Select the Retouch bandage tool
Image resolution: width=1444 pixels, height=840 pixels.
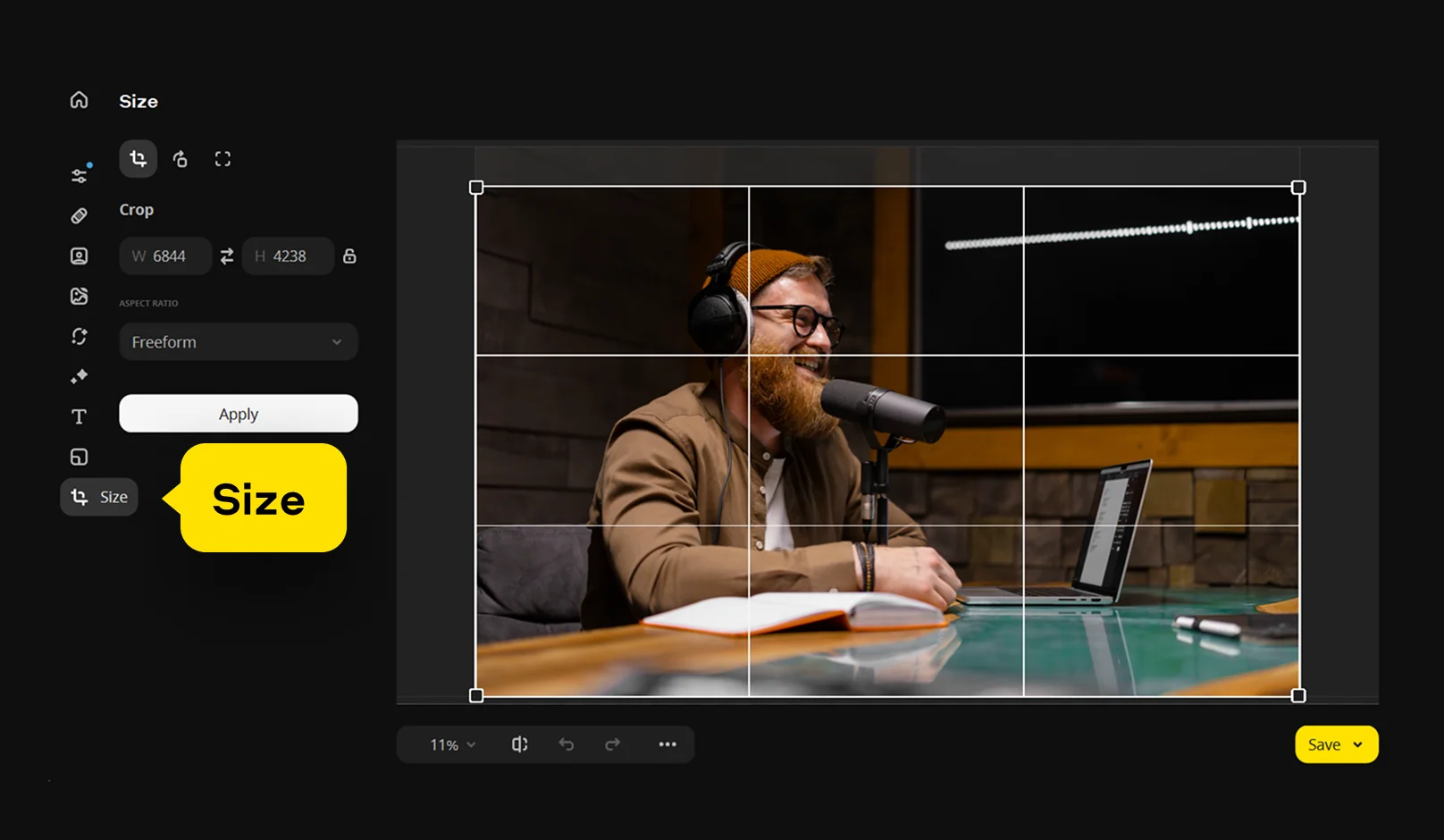coord(80,216)
